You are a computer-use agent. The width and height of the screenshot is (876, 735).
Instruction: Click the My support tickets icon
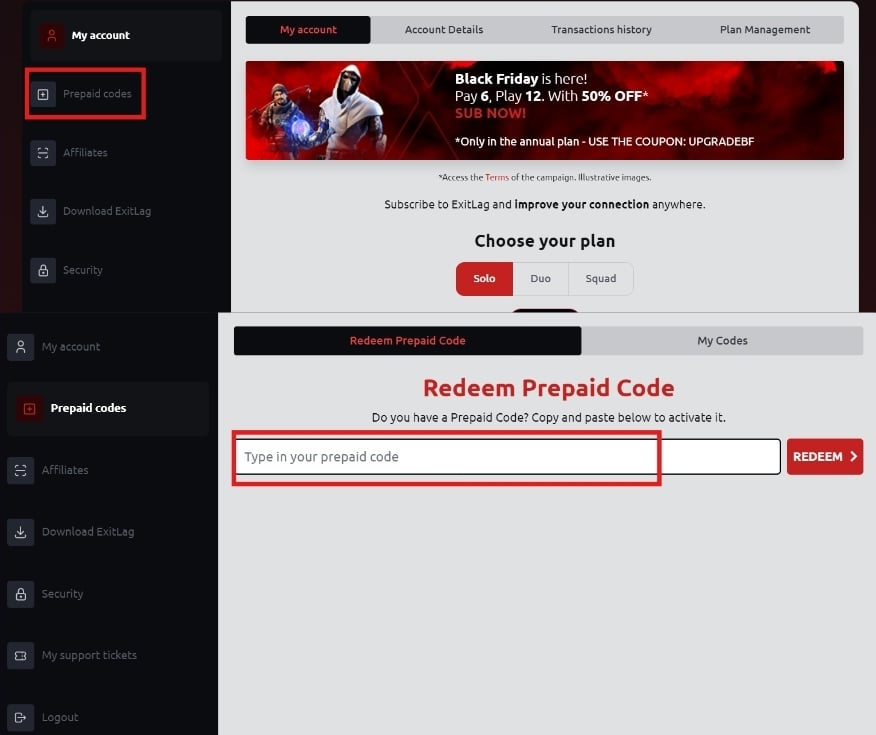click(x=21, y=656)
